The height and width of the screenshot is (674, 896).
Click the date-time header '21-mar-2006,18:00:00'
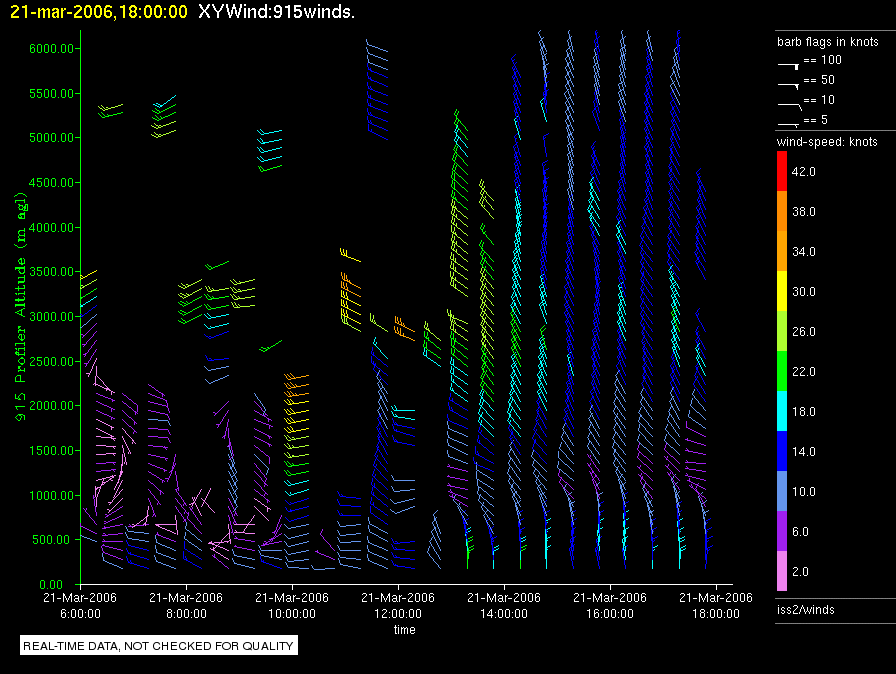point(99,11)
